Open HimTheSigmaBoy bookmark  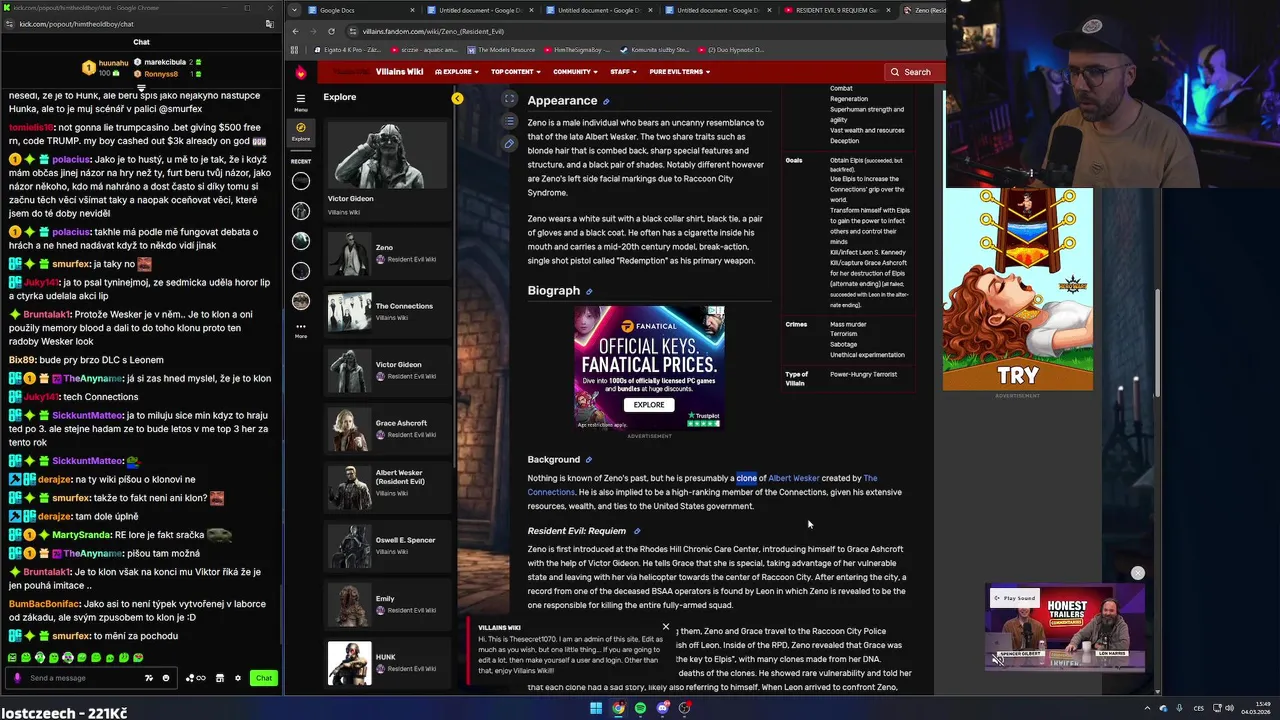click(577, 50)
